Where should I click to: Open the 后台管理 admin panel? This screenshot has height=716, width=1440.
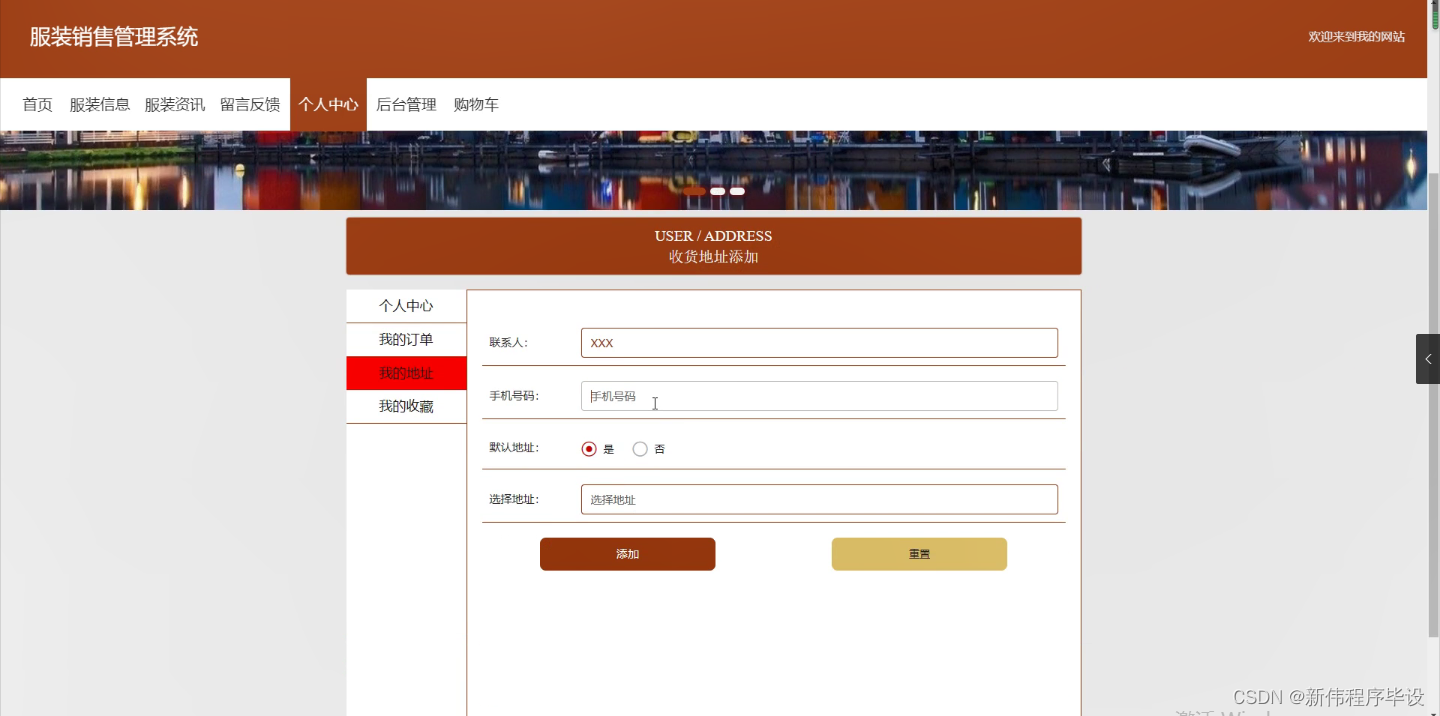tap(406, 104)
